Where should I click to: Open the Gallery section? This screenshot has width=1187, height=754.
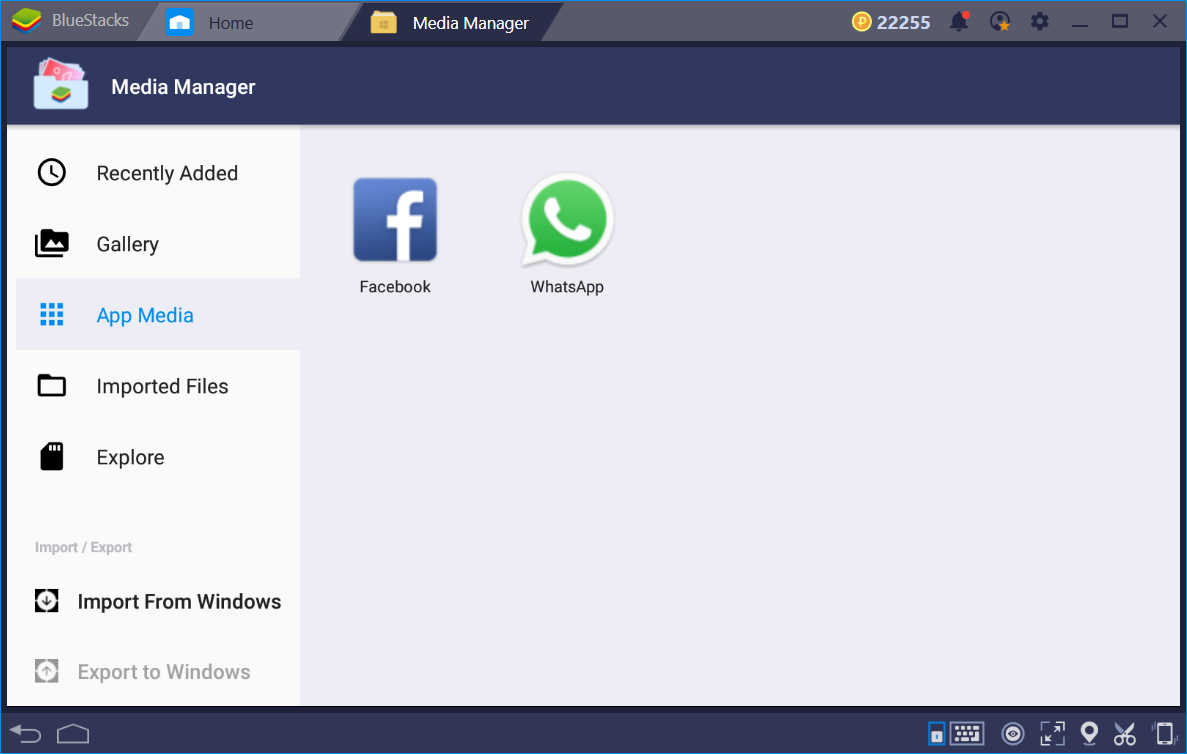(157, 244)
